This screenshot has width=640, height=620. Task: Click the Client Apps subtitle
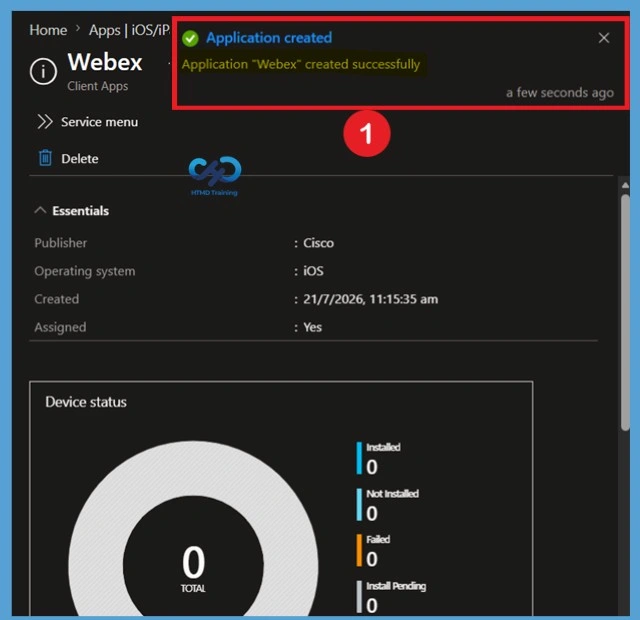tap(98, 86)
